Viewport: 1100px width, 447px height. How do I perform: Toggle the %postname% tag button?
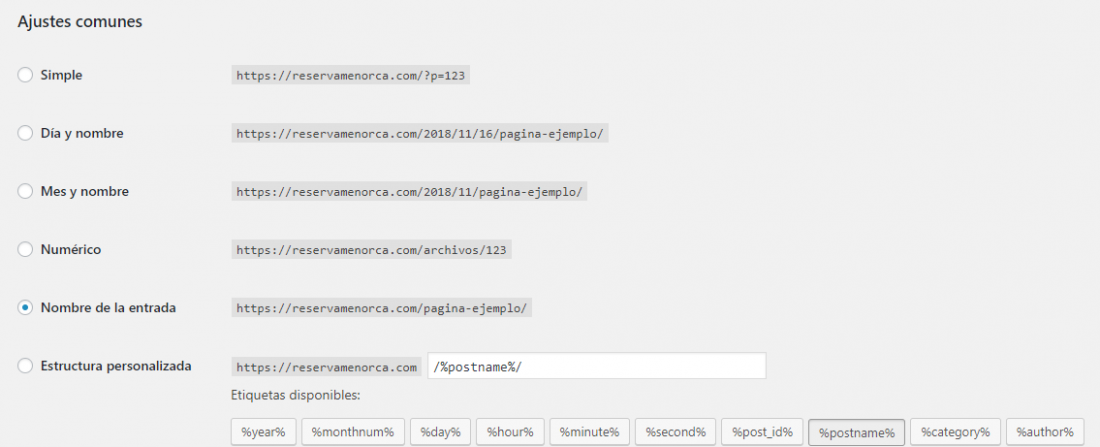857,432
